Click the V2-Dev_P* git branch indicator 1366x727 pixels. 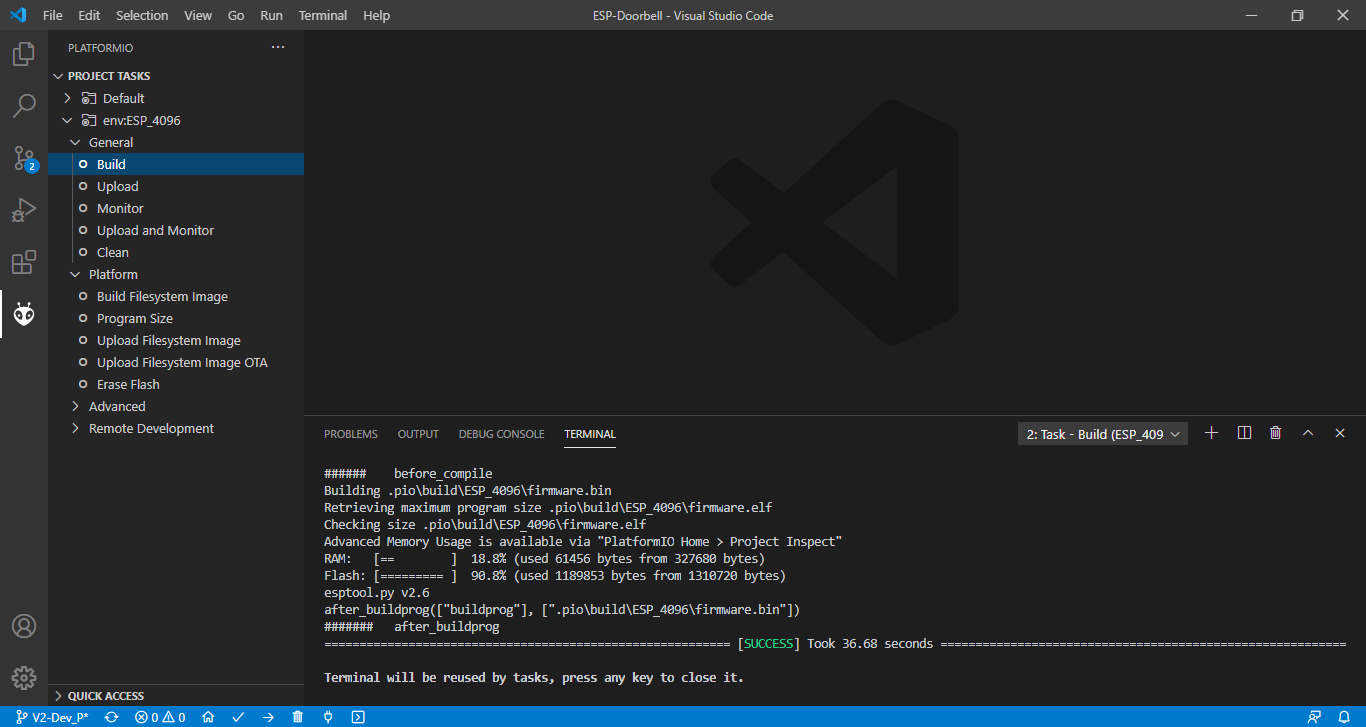point(52,717)
